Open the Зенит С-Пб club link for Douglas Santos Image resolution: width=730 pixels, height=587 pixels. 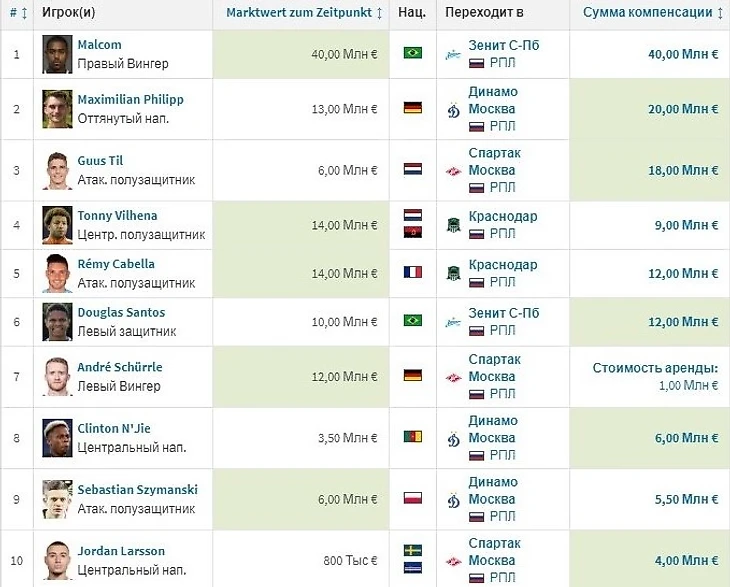[503, 313]
